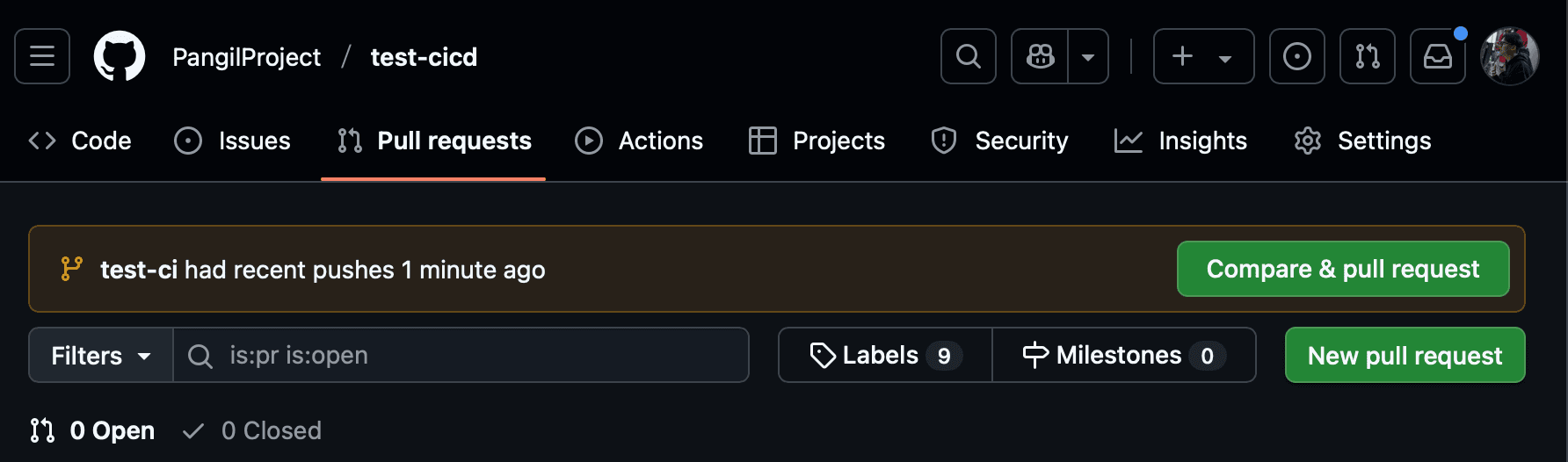
Task: Expand the Copilot dropdown arrow
Action: point(1088,56)
